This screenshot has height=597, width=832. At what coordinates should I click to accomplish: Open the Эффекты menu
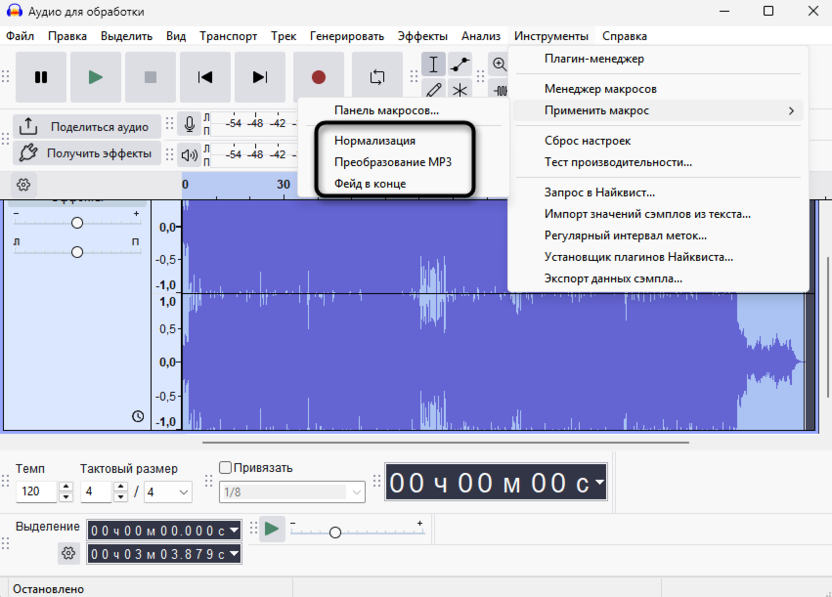pos(424,35)
